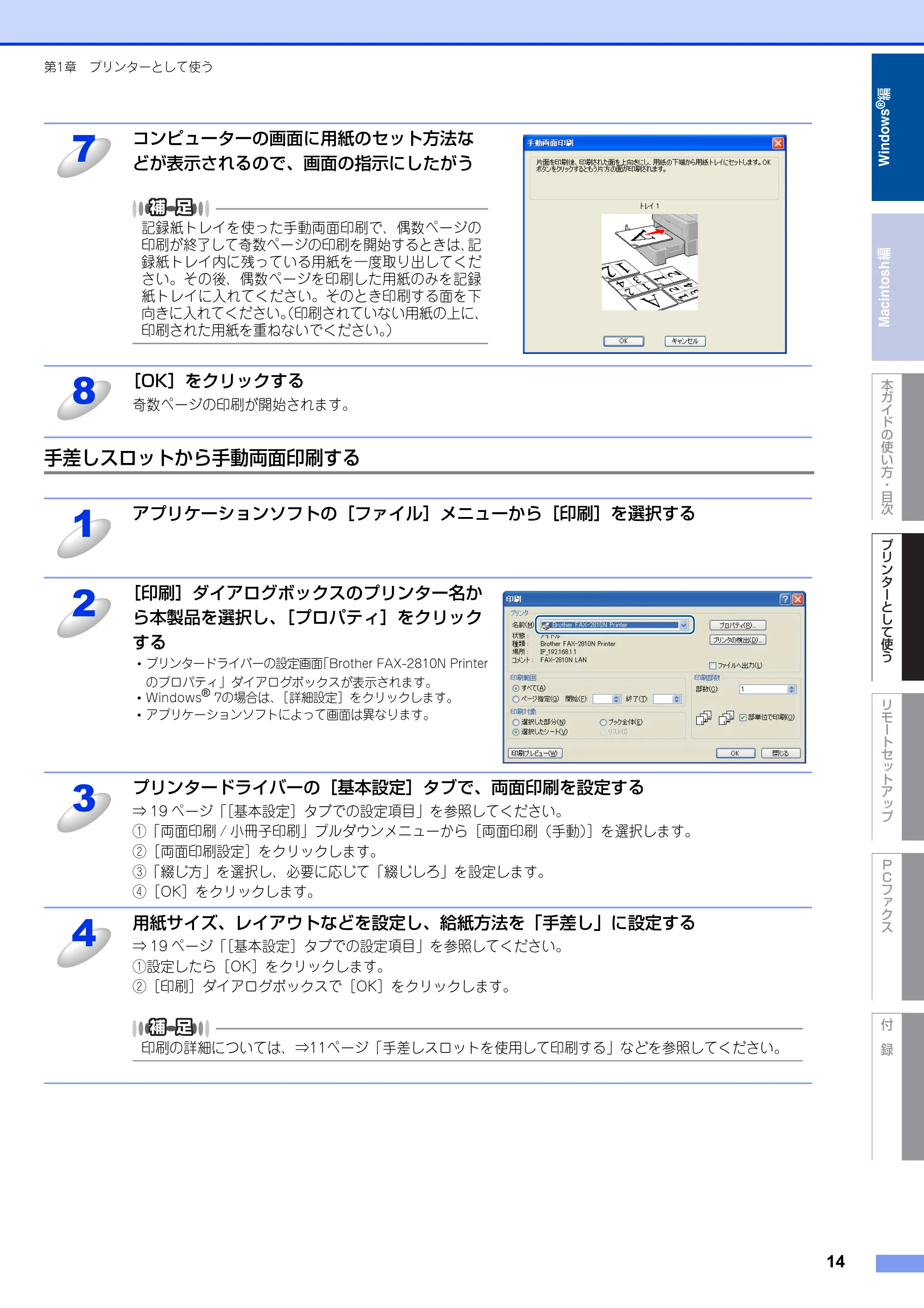
Task: Open the Macintosh編 side tab
Action: 897,287
